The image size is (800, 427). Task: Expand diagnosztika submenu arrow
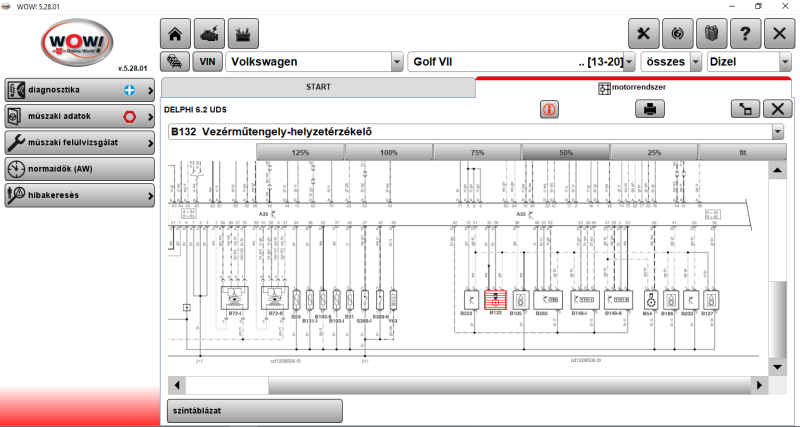pos(150,90)
